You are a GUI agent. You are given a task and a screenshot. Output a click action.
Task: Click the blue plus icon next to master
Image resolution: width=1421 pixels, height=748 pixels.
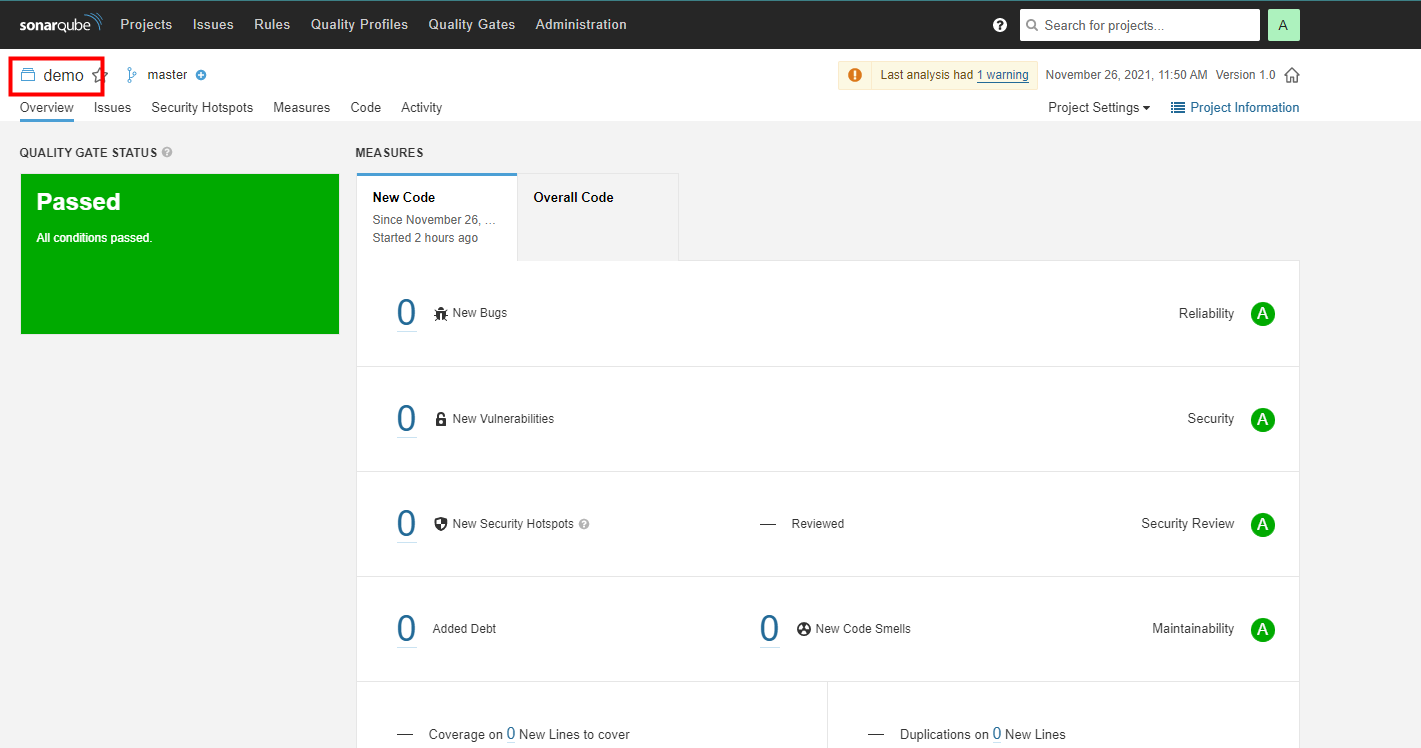pyautogui.click(x=201, y=75)
